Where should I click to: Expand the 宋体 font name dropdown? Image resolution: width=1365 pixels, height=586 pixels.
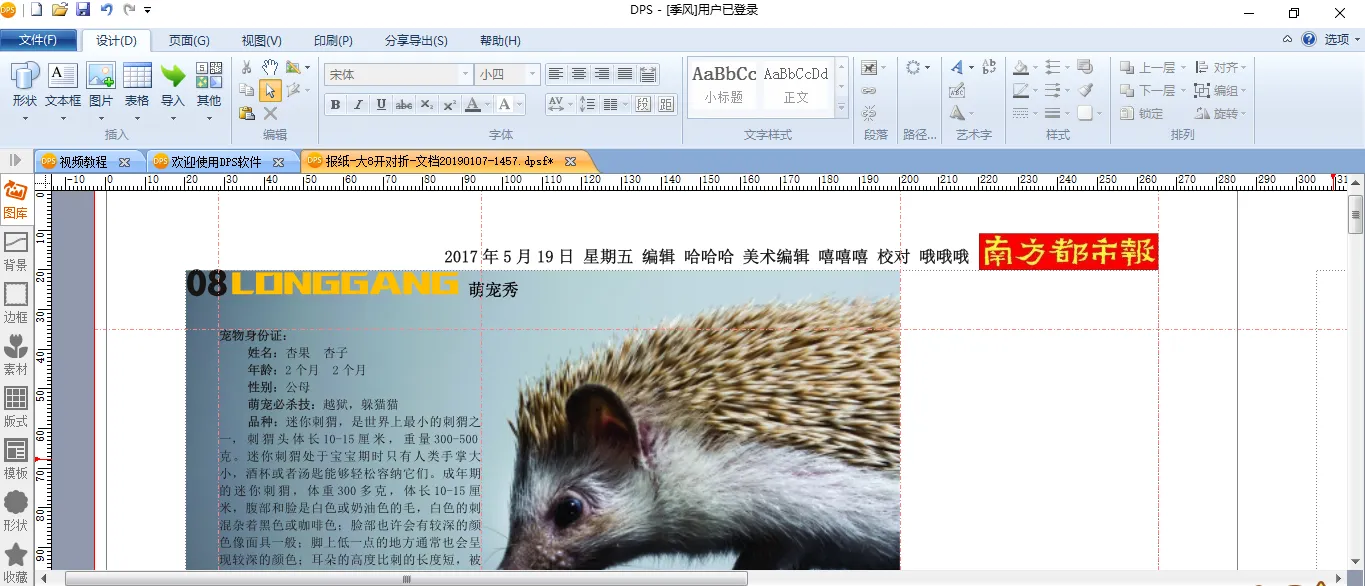pyautogui.click(x=465, y=75)
